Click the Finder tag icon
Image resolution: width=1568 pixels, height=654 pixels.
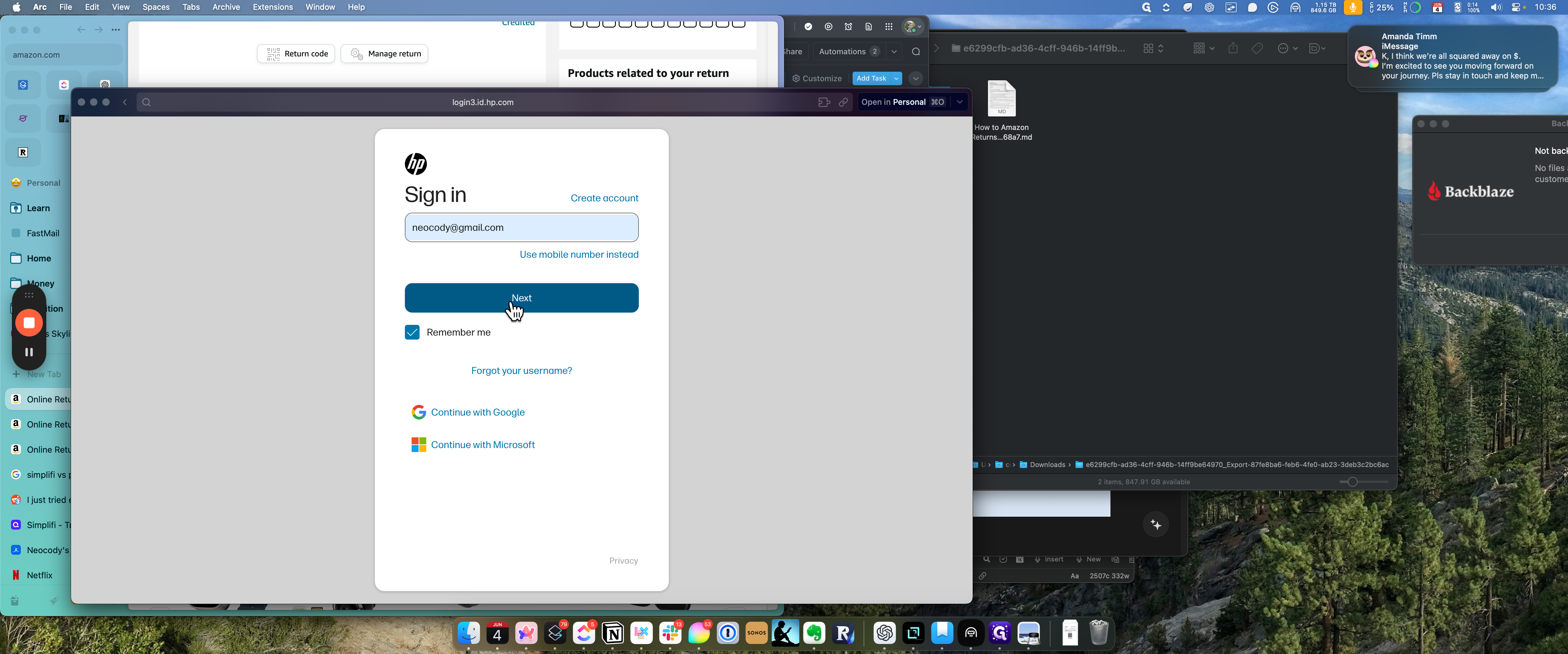tap(1257, 48)
